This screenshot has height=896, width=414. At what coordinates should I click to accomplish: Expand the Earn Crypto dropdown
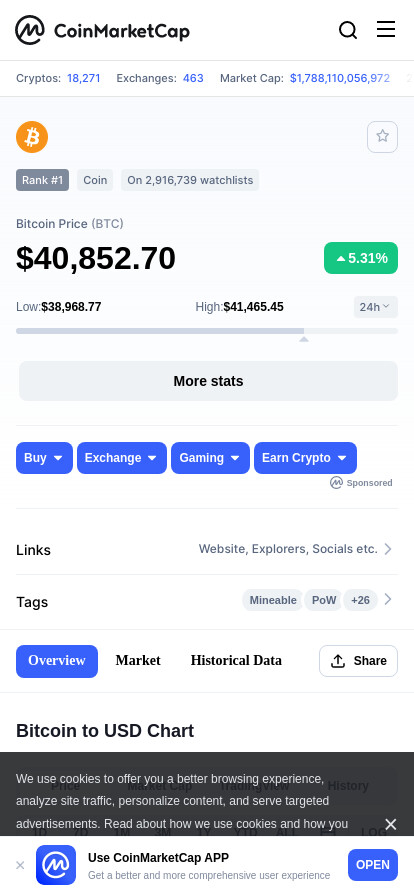pyautogui.click(x=305, y=458)
